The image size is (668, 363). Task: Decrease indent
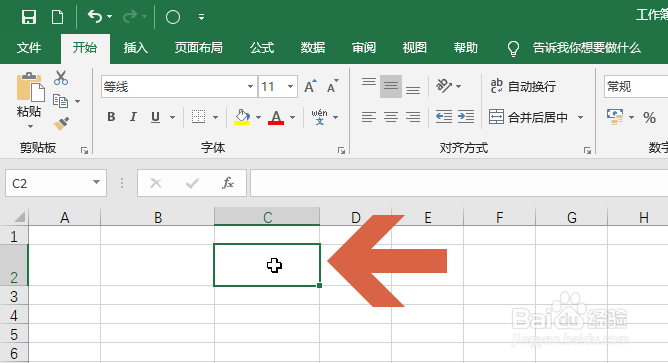[444, 117]
